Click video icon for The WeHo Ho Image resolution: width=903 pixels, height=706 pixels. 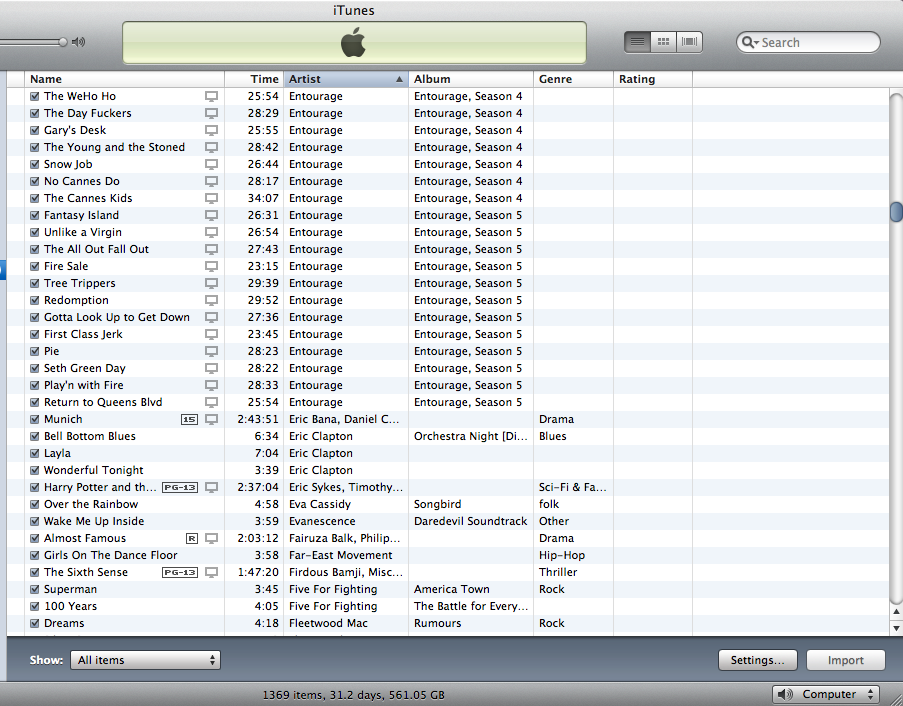coord(211,96)
